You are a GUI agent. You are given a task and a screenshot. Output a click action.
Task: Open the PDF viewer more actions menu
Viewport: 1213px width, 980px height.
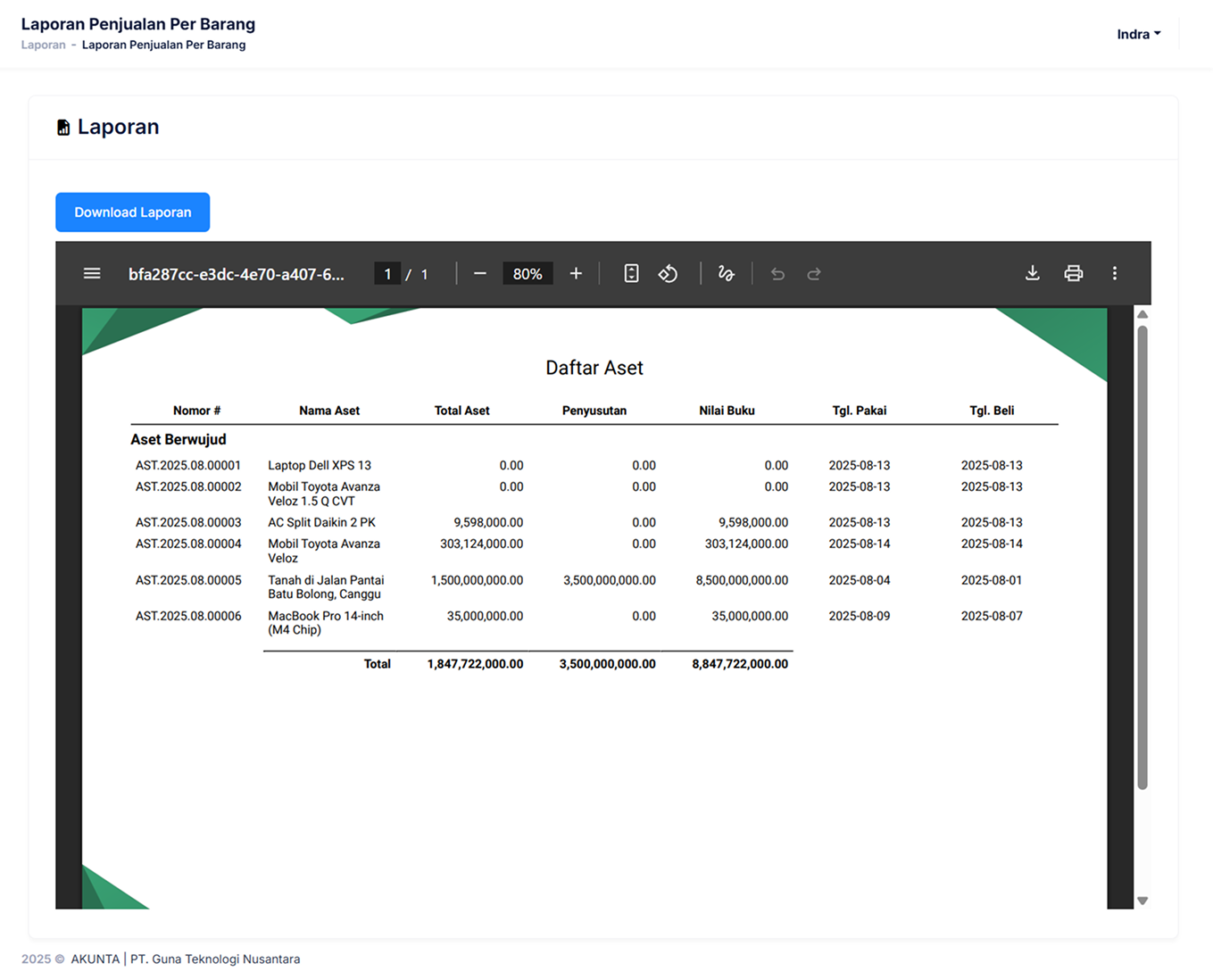coord(1114,274)
